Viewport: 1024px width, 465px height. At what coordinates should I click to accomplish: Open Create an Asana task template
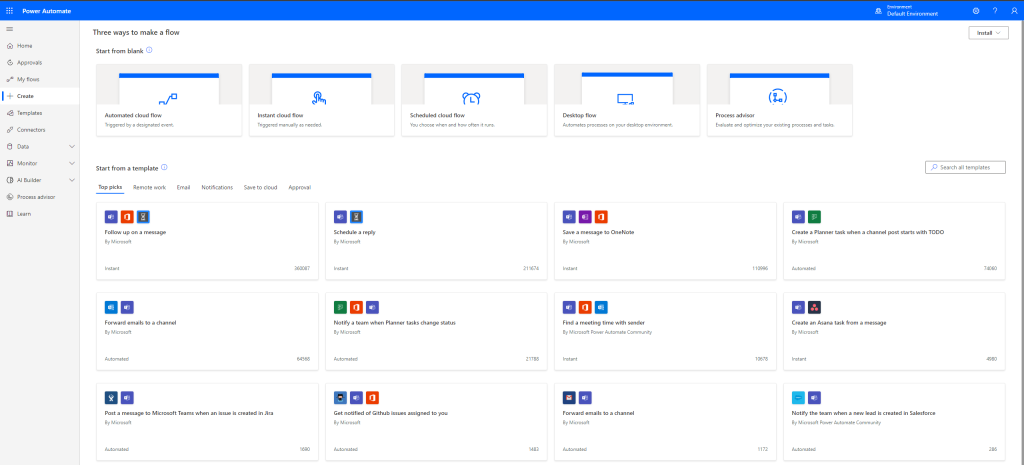point(895,331)
